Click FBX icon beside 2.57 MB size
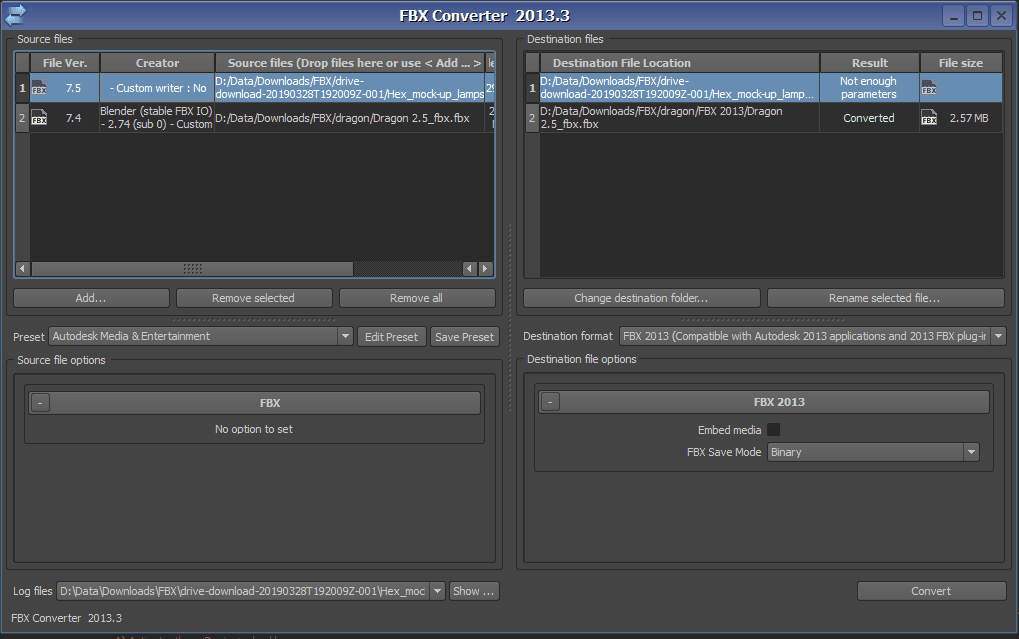Image resolution: width=1019 pixels, height=639 pixels. click(x=929, y=118)
